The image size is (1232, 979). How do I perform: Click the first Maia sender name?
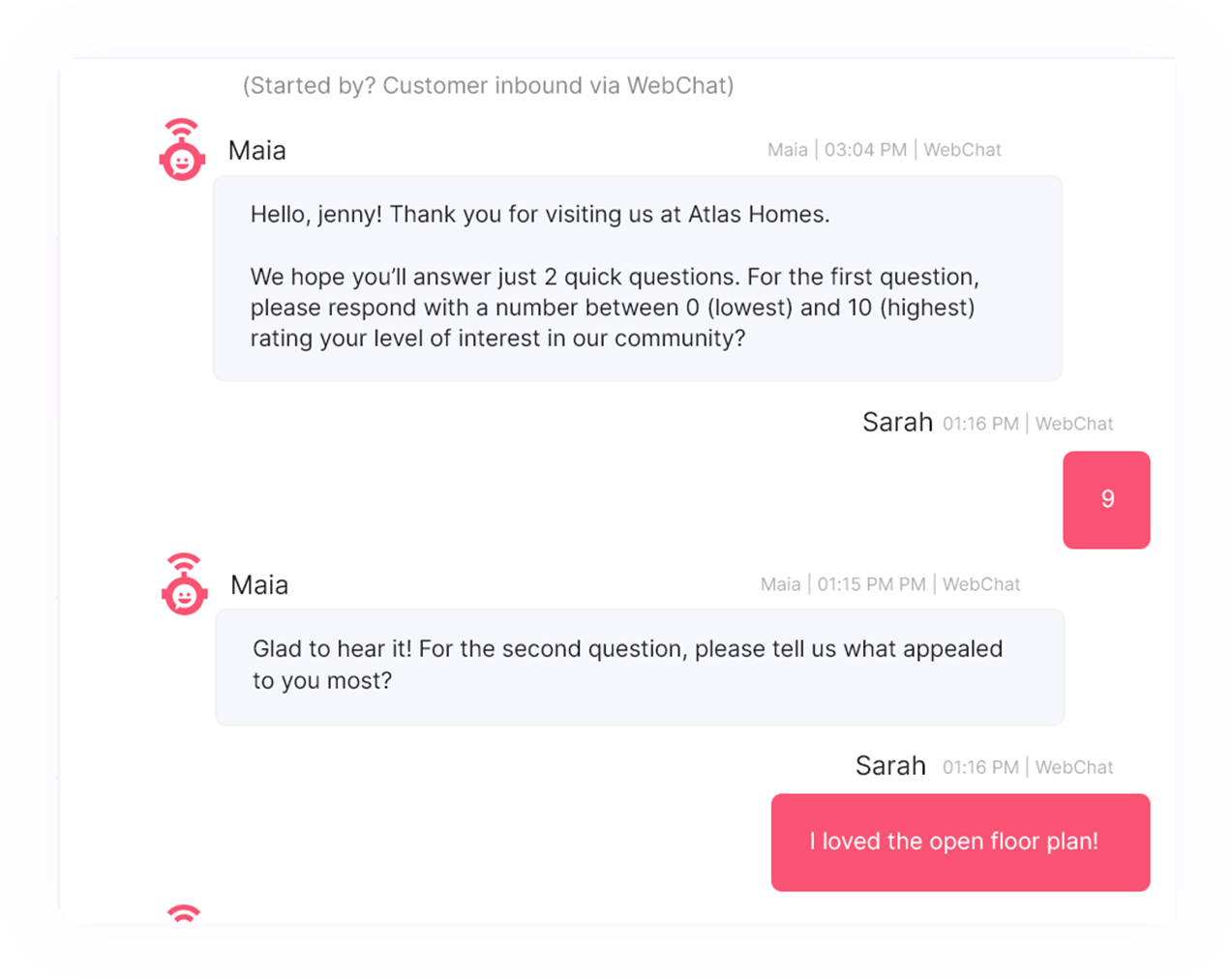point(257,151)
